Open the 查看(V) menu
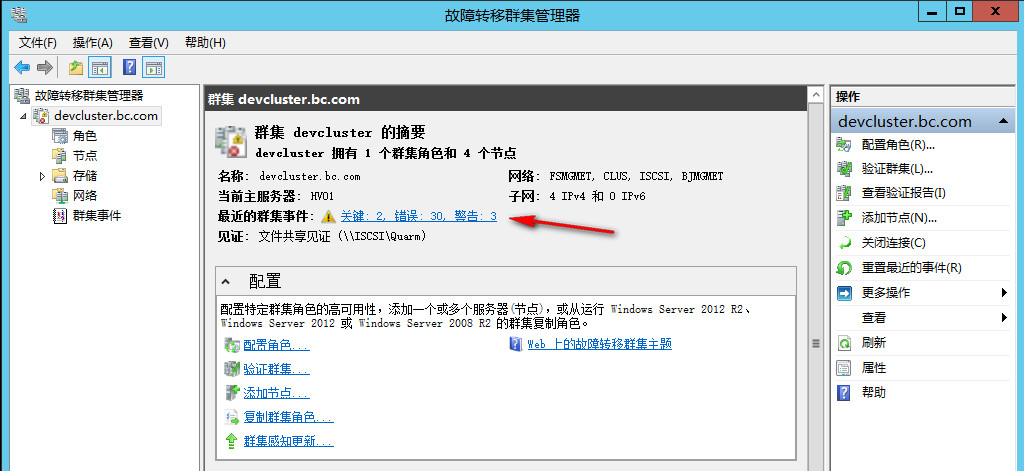 coord(149,42)
